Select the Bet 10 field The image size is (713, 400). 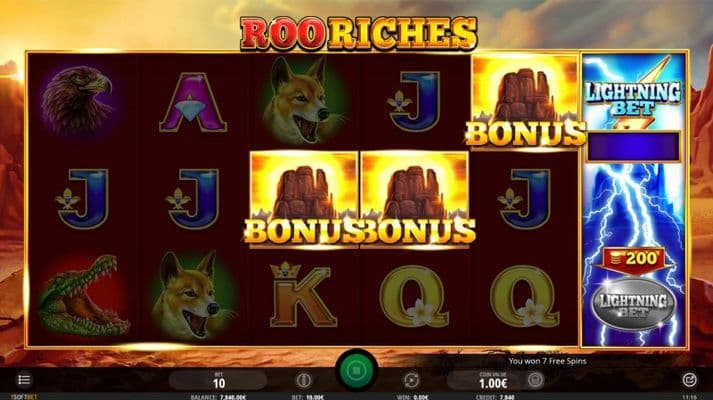click(x=218, y=380)
